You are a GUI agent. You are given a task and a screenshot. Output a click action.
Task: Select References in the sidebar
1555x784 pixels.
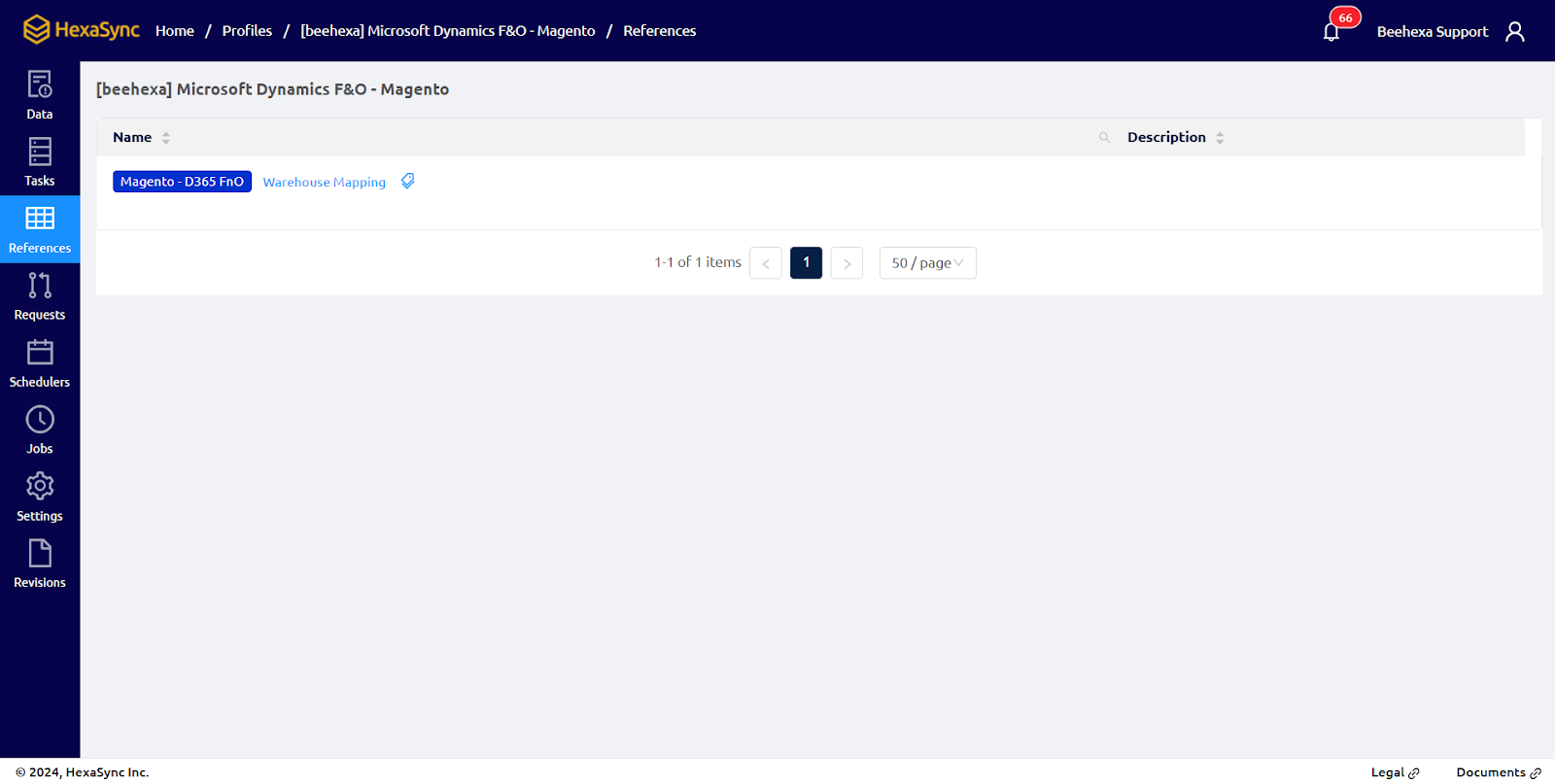coord(40,229)
